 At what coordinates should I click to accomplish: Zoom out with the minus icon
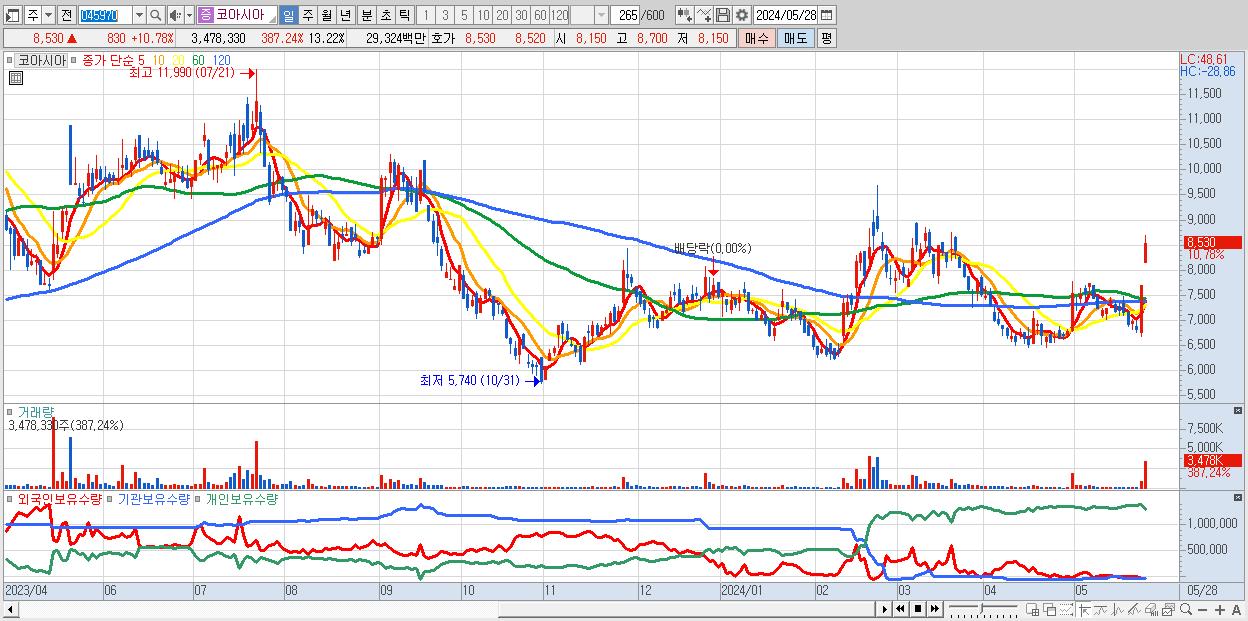point(1202,609)
